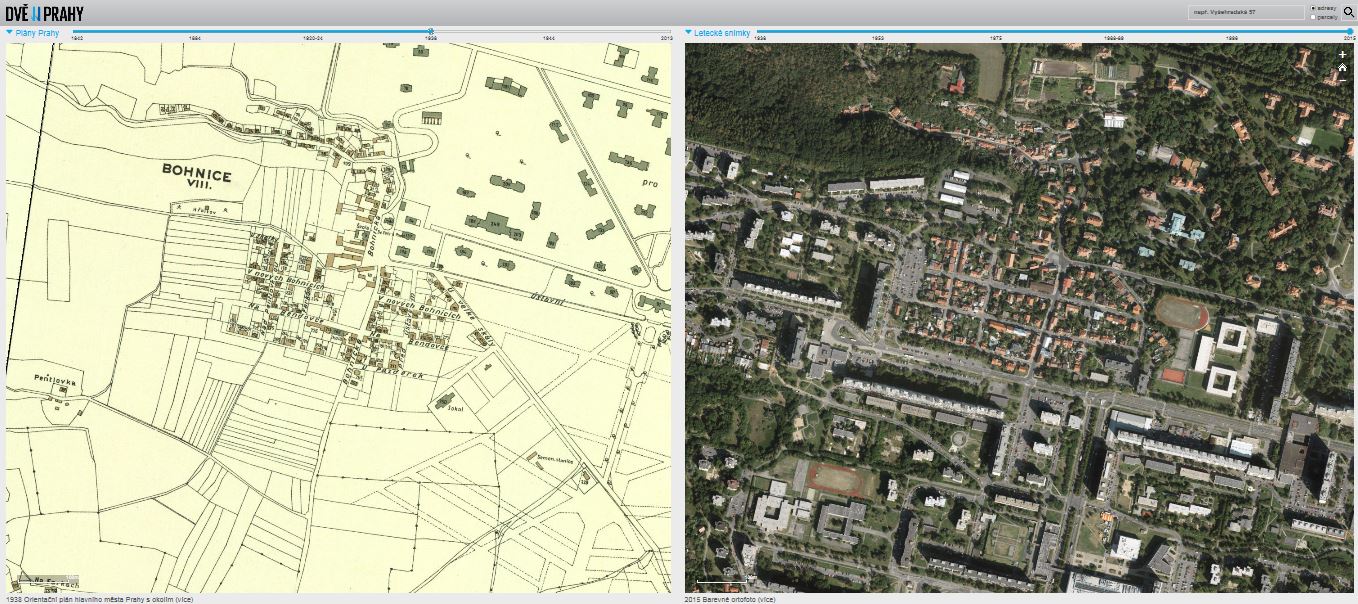Click the plans timeline slider handle at 1938
Image resolution: width=1358 pixels, height=604 pixels.
pos(431,31)
